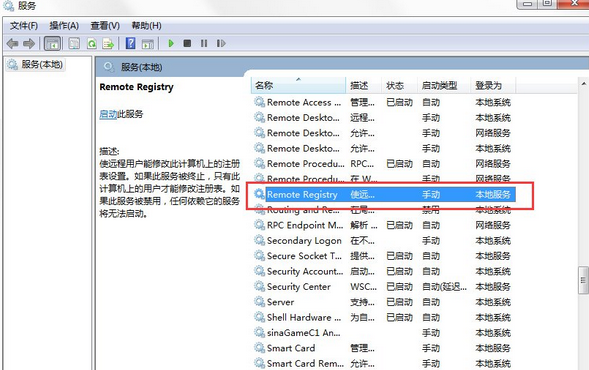Click gear icon of Smart Card row
589x370 pixels.
click(259, 348)
